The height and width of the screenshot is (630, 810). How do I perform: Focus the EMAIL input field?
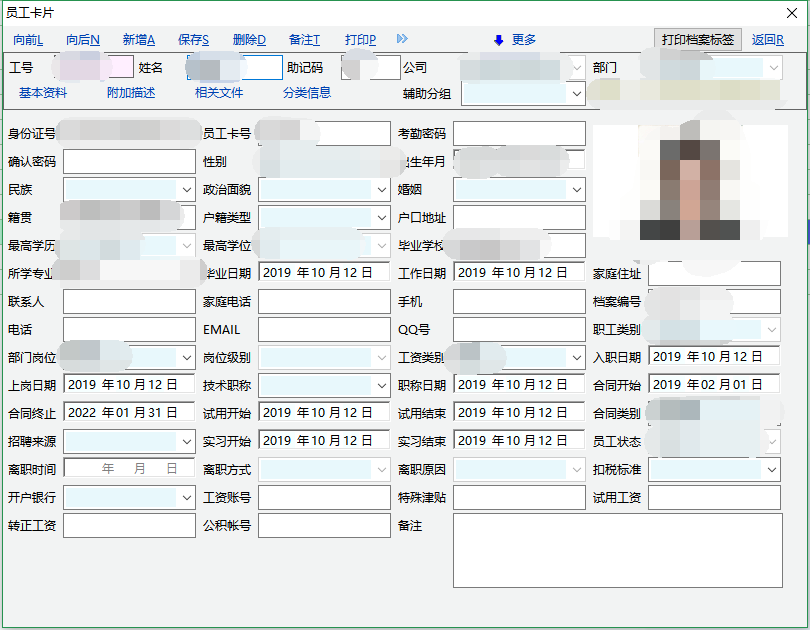[324, 330]
